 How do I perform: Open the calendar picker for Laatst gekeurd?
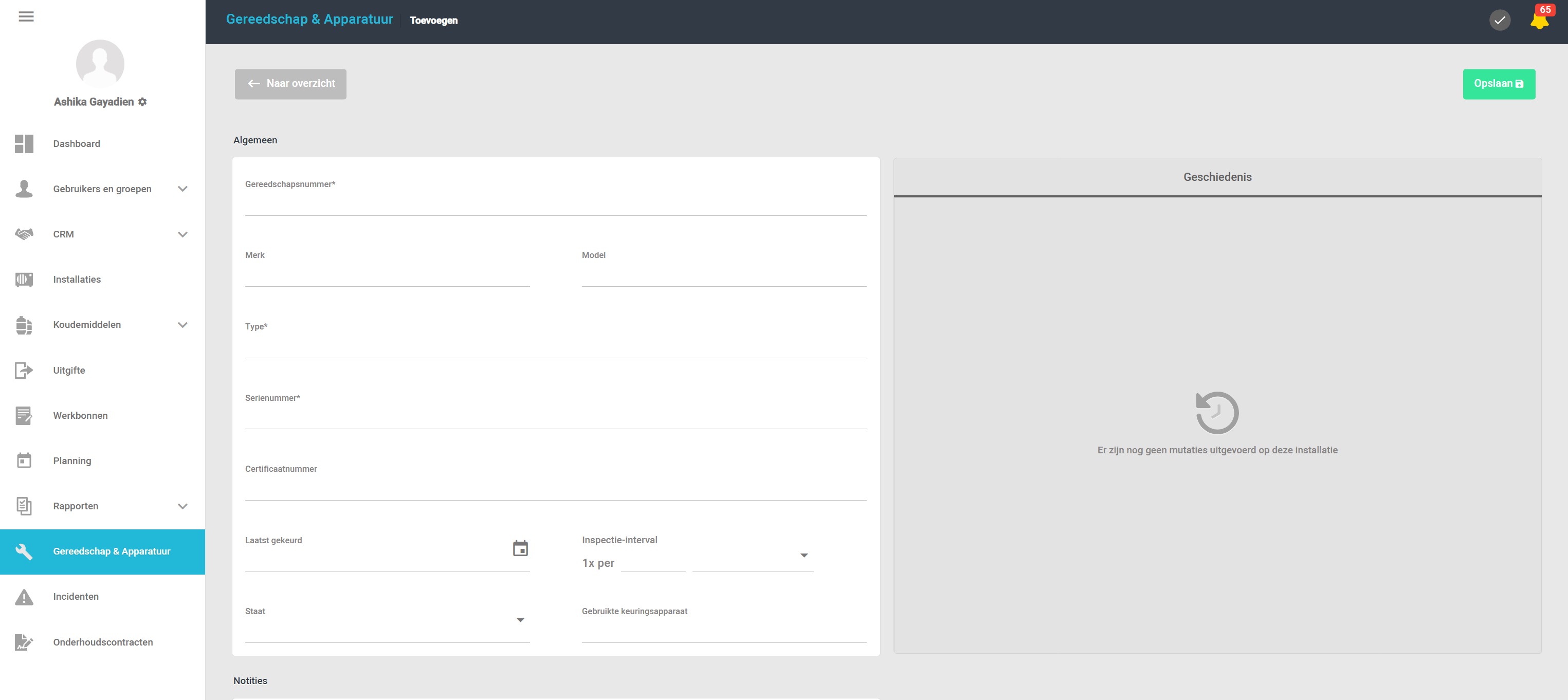tap(520, 548)
